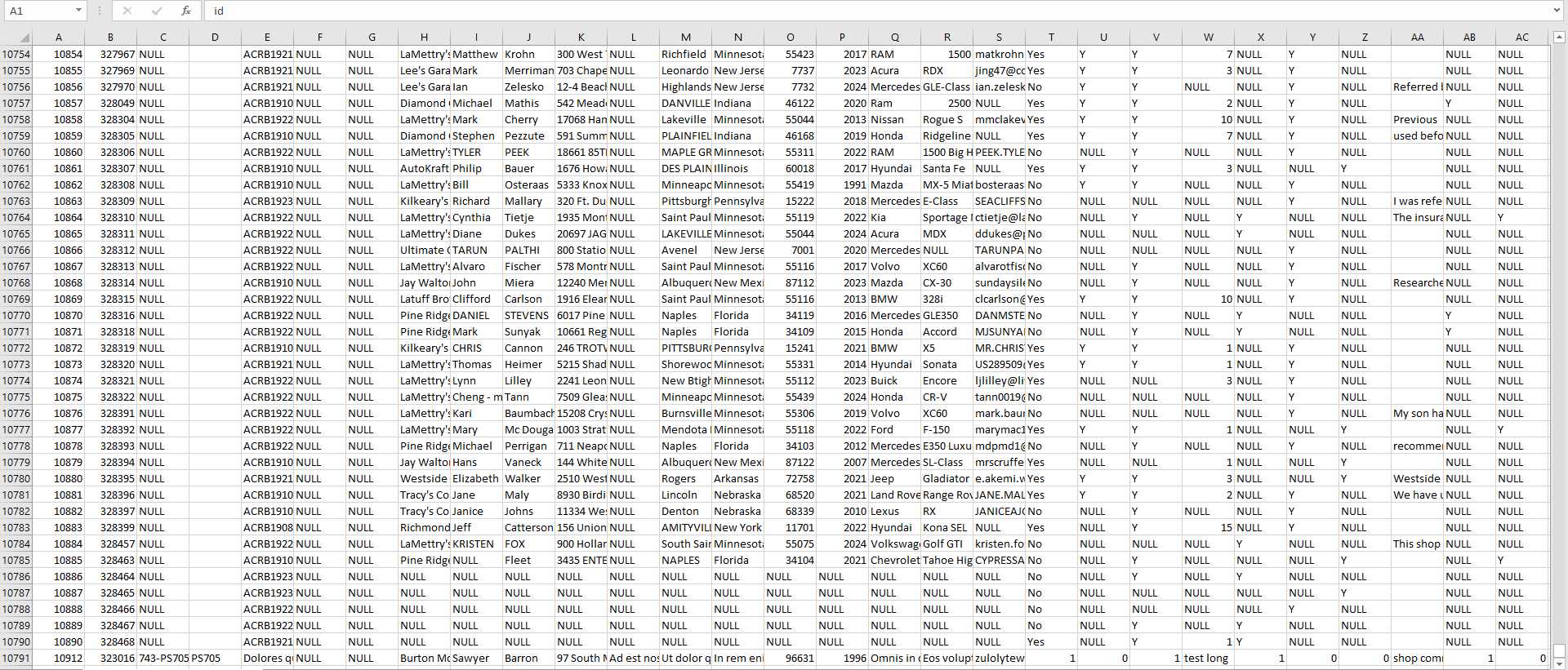Viewport: 1568px width, 670px height.
Task: Click the Mallary last name cell
Action: (x=528, y=201)
